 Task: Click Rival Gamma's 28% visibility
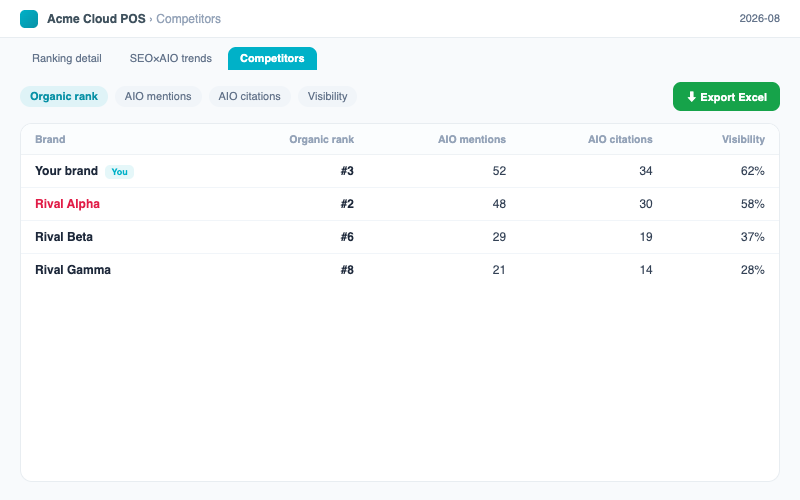[x=753, y=270]
